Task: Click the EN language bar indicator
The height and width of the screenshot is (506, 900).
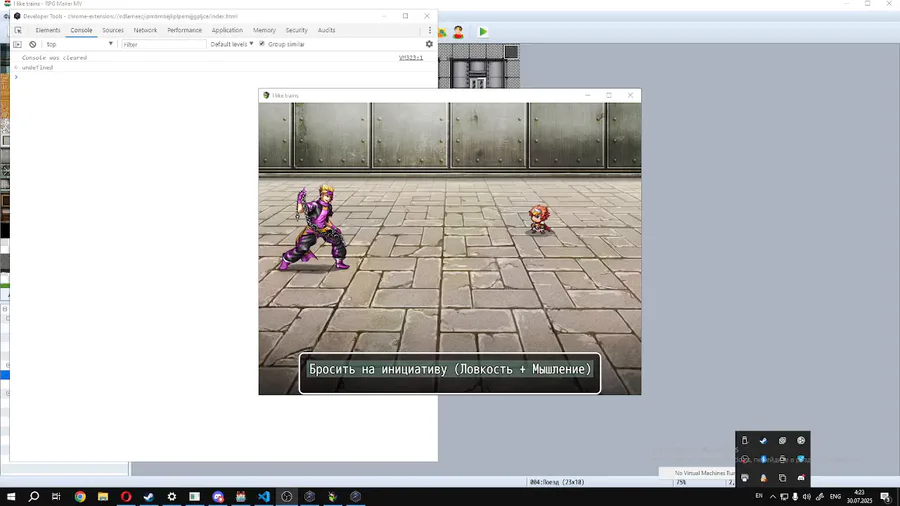Action: [759, 496]
